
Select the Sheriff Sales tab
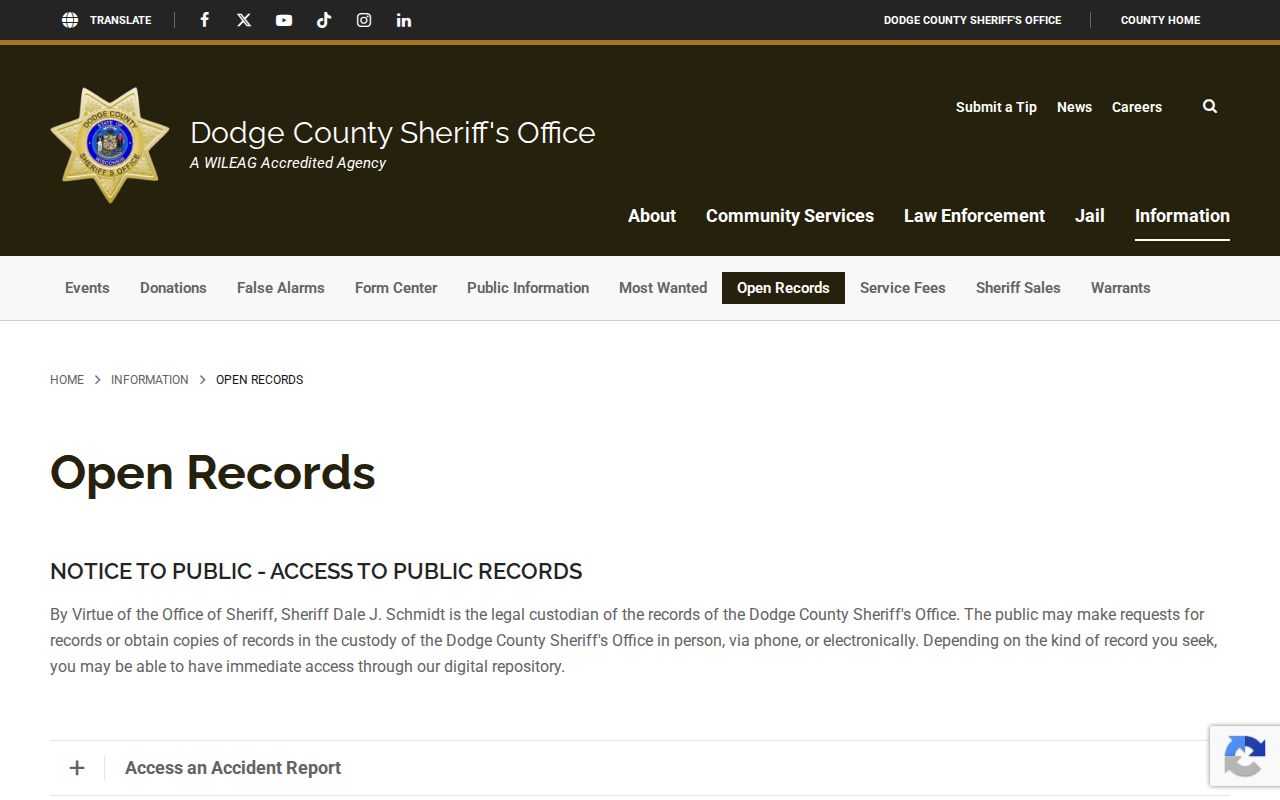[x=1018, y=288]
